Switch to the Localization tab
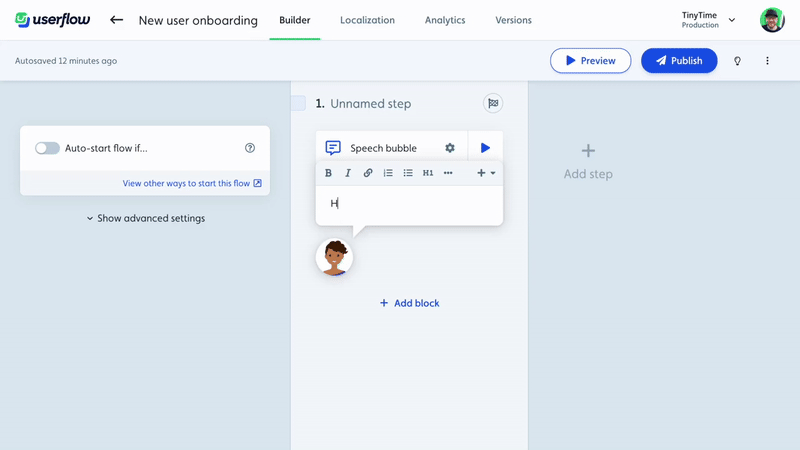The height and width of the screenshot is (450, 800). [x=367, y=20]
